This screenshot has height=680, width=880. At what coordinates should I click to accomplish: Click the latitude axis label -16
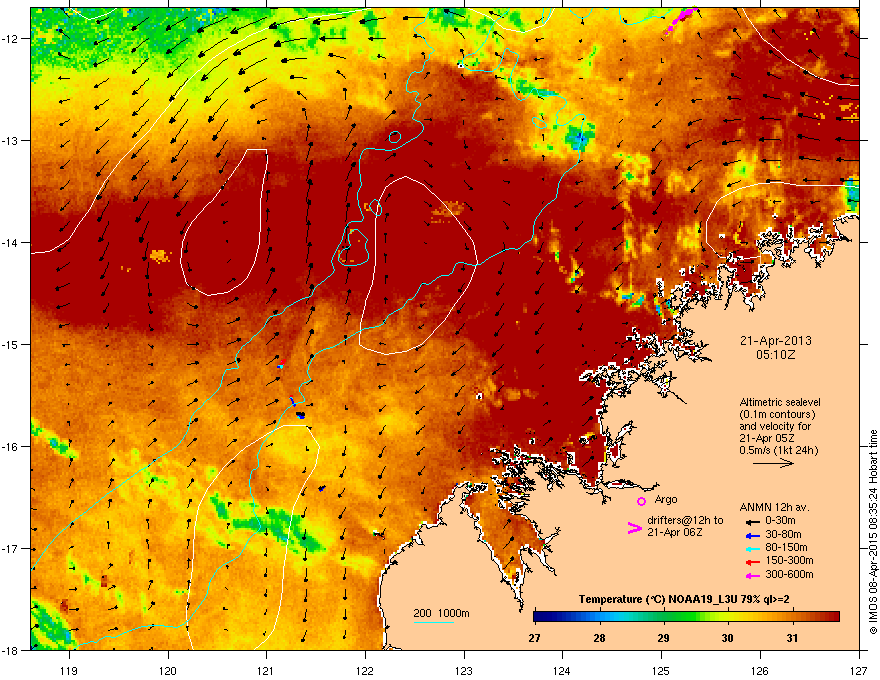pyautogui.click(x=11, y=447)
